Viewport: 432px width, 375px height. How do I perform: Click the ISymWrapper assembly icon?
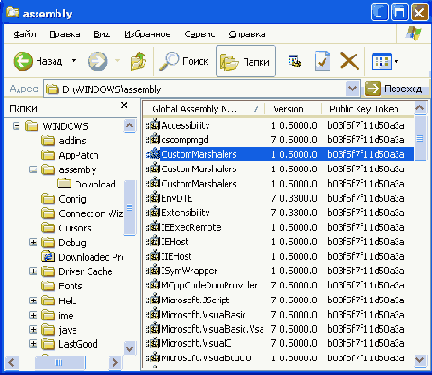[x=153, y=271]
